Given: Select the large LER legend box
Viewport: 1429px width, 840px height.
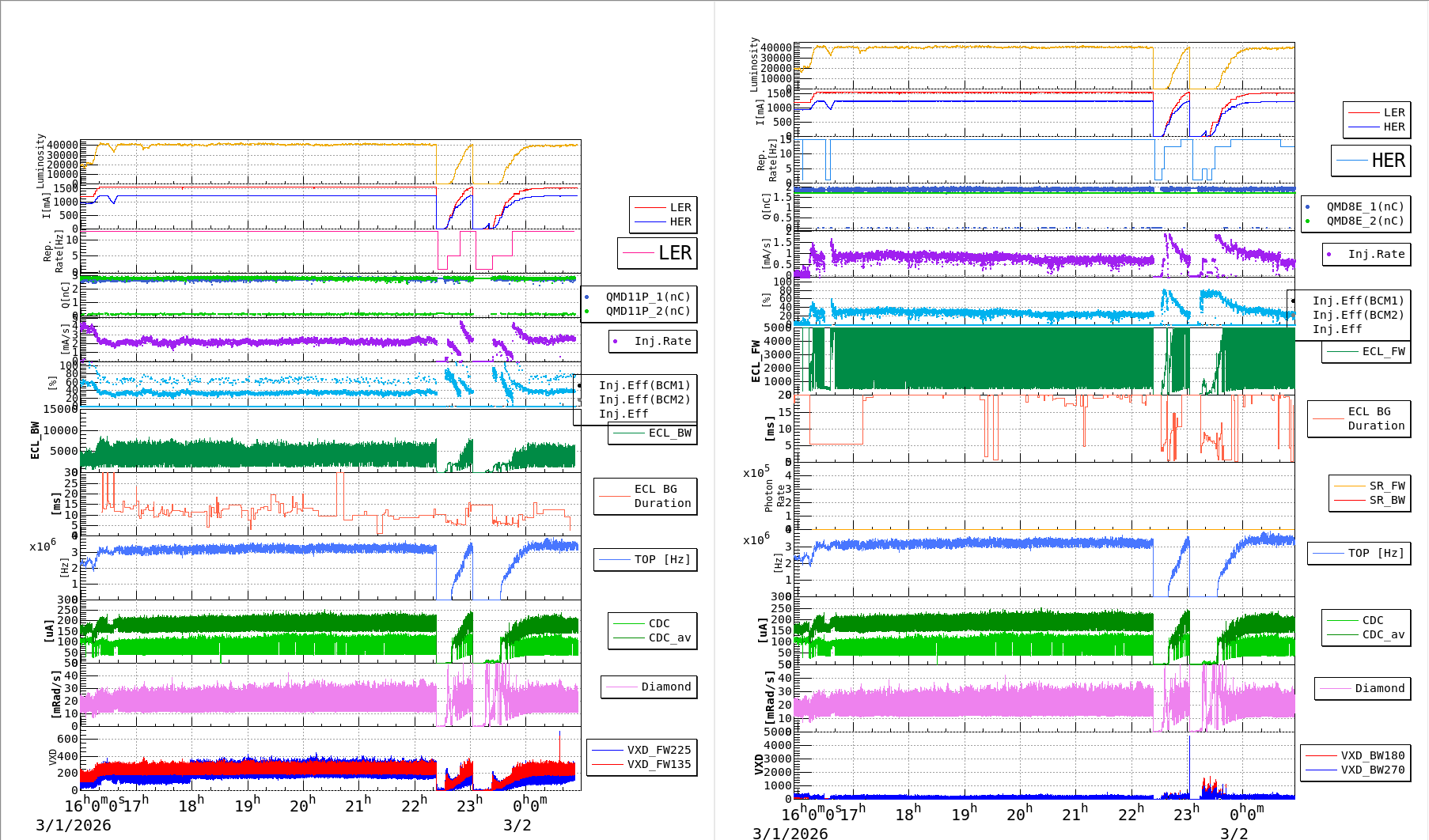Looking at the screenshot, I should (x=658, y=253).
